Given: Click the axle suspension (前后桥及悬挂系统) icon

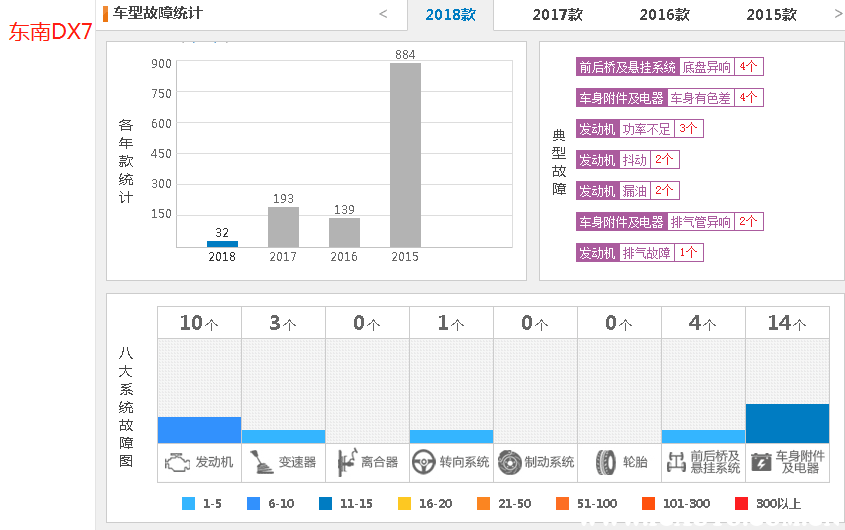Looking at the screenshot, I should point(677,462).
